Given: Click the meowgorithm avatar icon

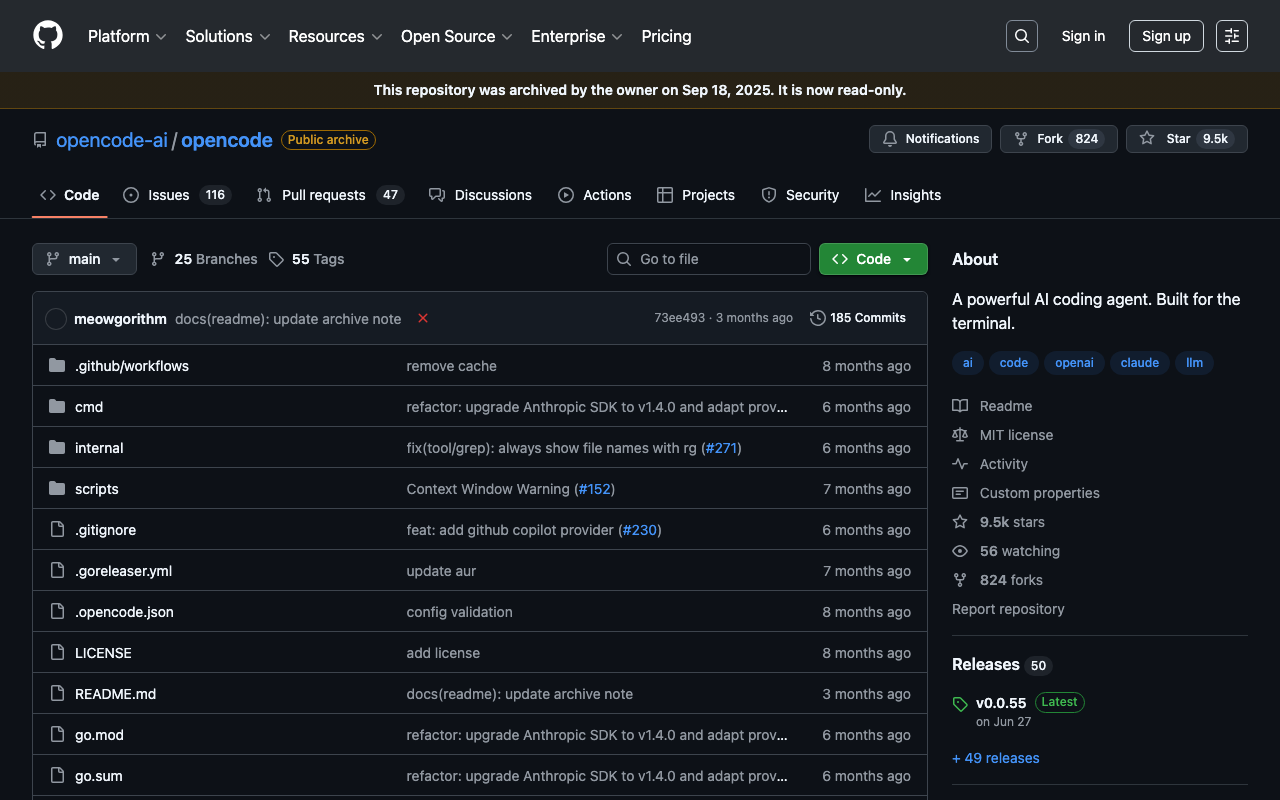Looking at the screenshot, I should (x=56, y=318).
